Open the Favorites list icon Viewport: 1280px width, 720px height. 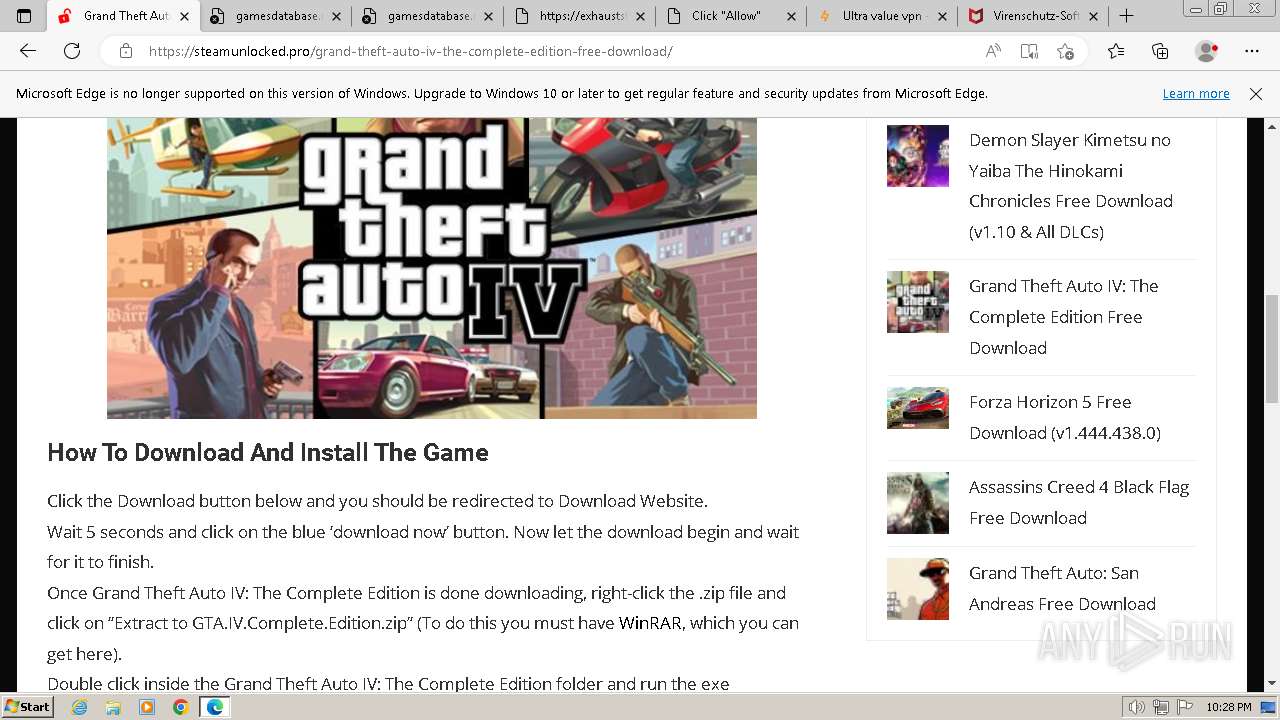coord(1116,51)
